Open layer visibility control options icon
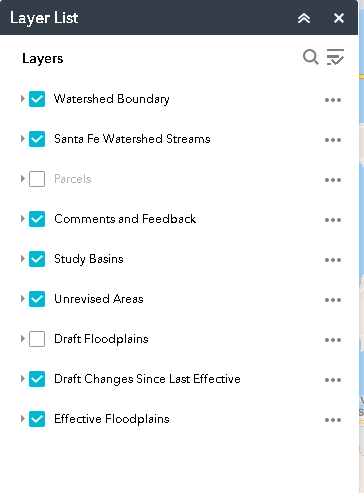This screenshot has width=364, height=493. [x=335, y=57]
